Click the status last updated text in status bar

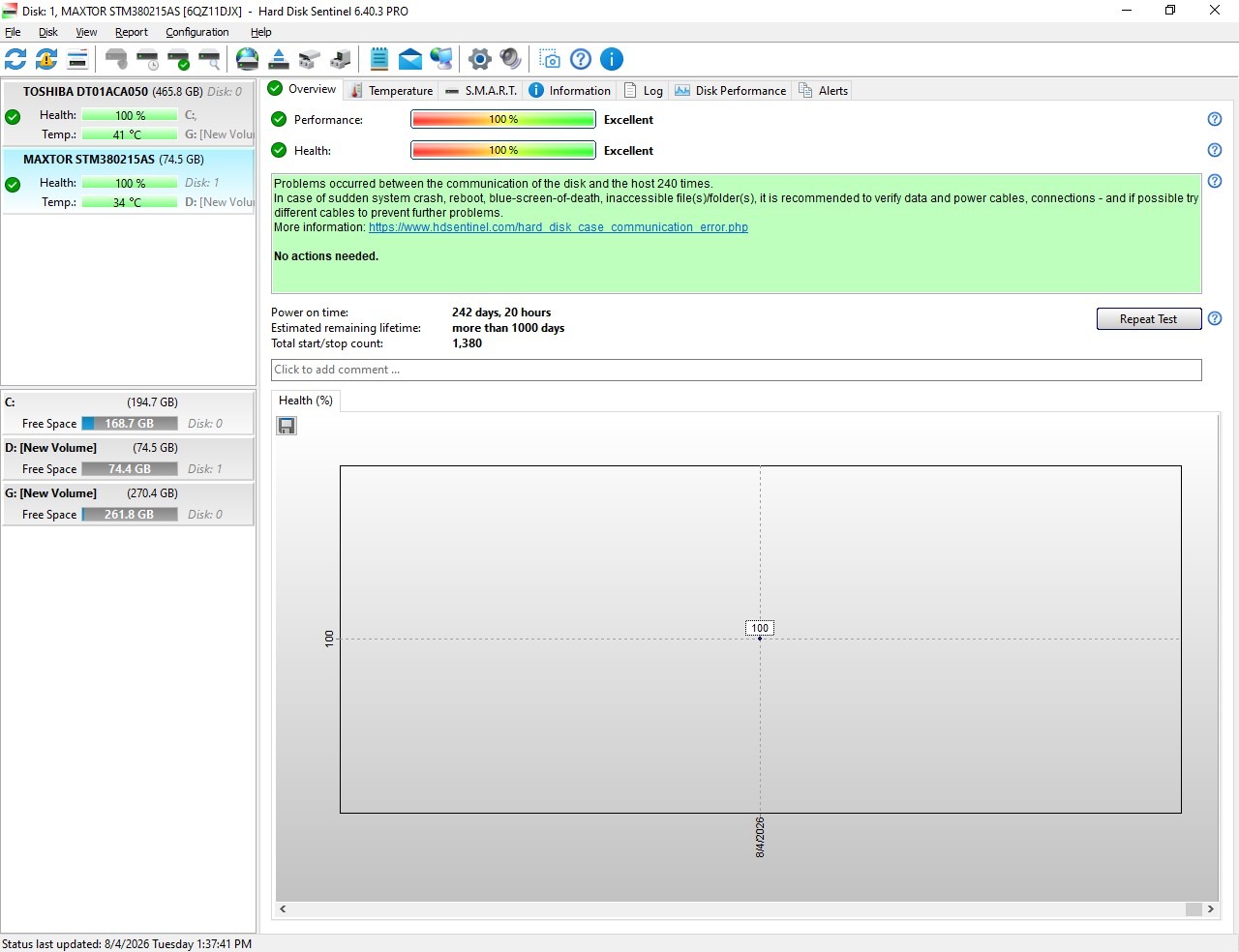pyautogui.click(x=127, y=944)
